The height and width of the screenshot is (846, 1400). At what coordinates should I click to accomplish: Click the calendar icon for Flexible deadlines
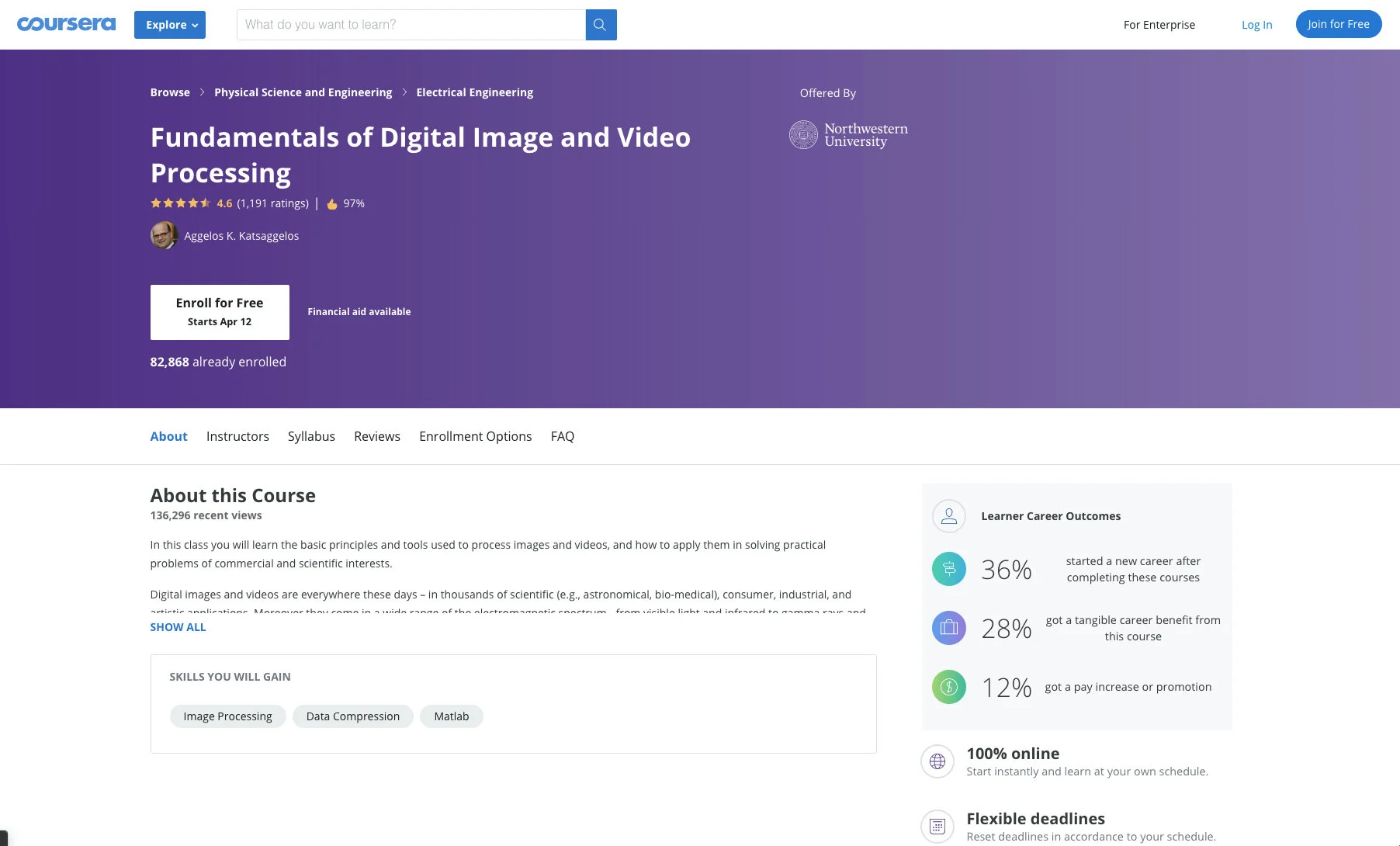[937, 827]
